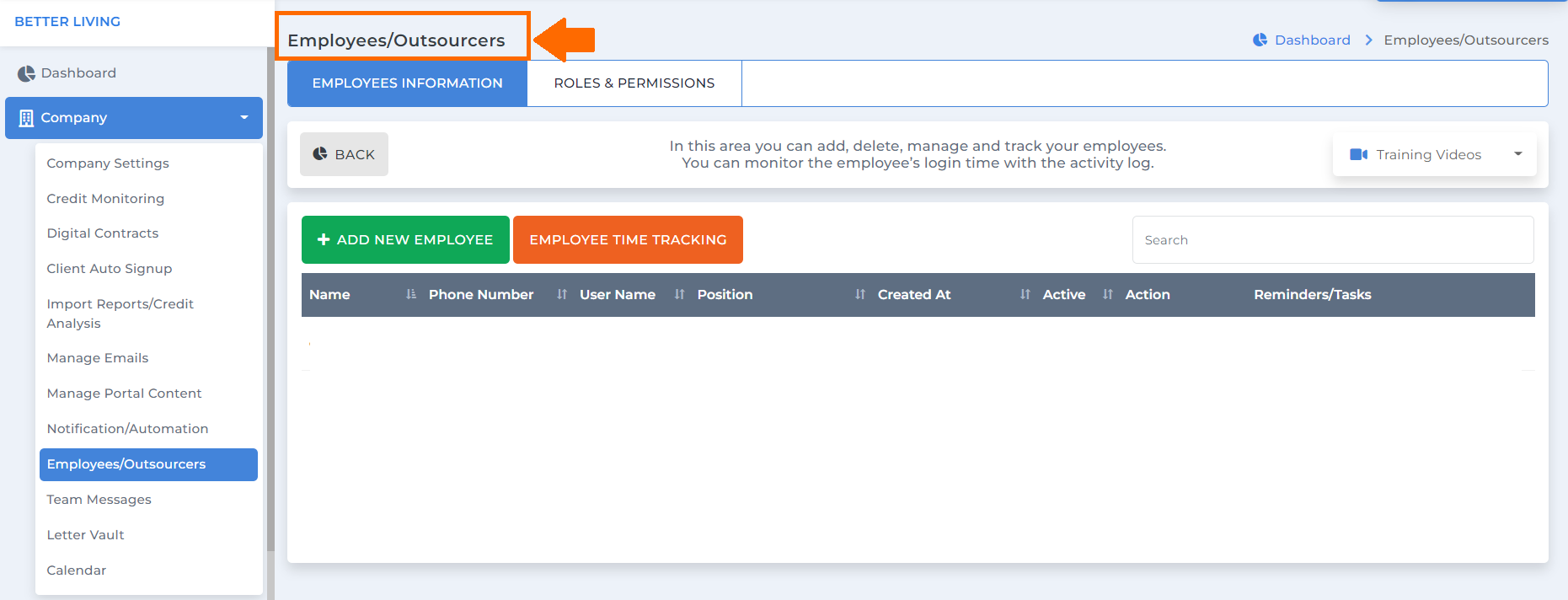Viewport: 1568px width, 600px height.
Task: Sort table by Name column icon
Action: [410, 294]
